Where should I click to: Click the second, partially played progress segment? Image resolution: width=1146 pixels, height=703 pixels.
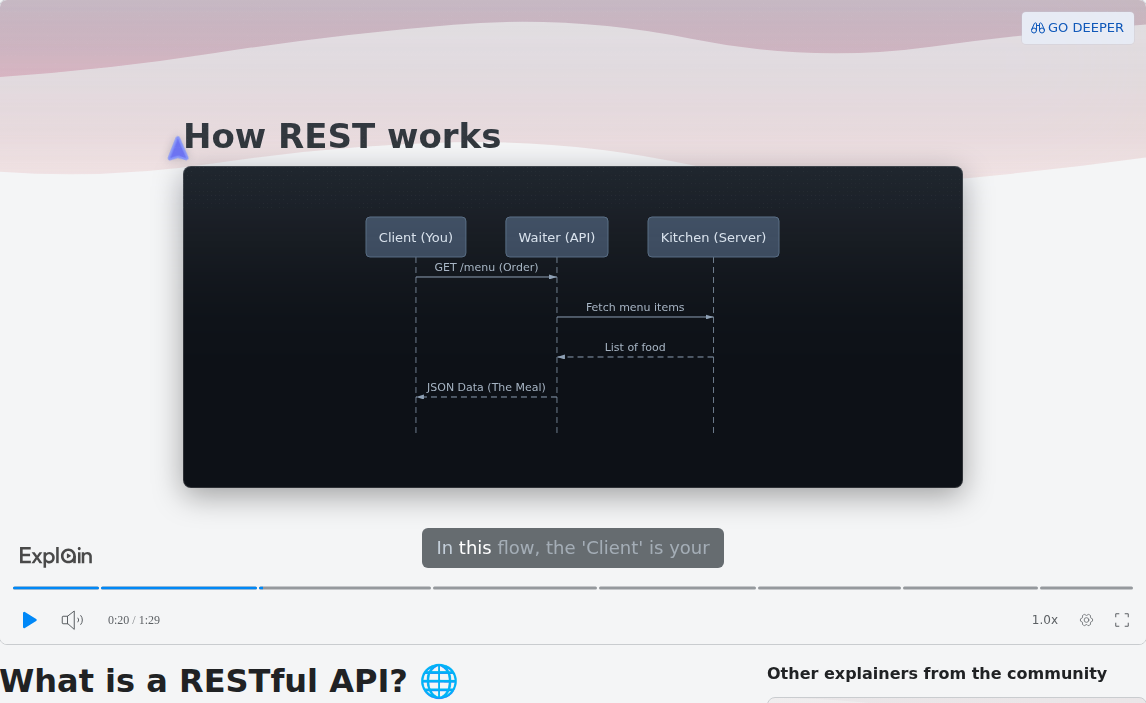(x=179, y=588)
